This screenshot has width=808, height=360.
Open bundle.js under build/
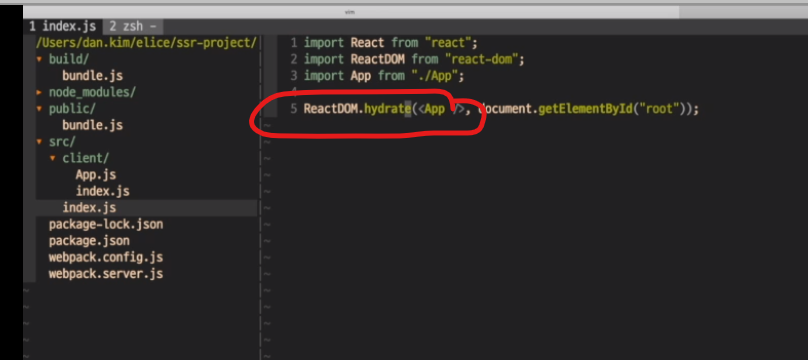(92, 76)
